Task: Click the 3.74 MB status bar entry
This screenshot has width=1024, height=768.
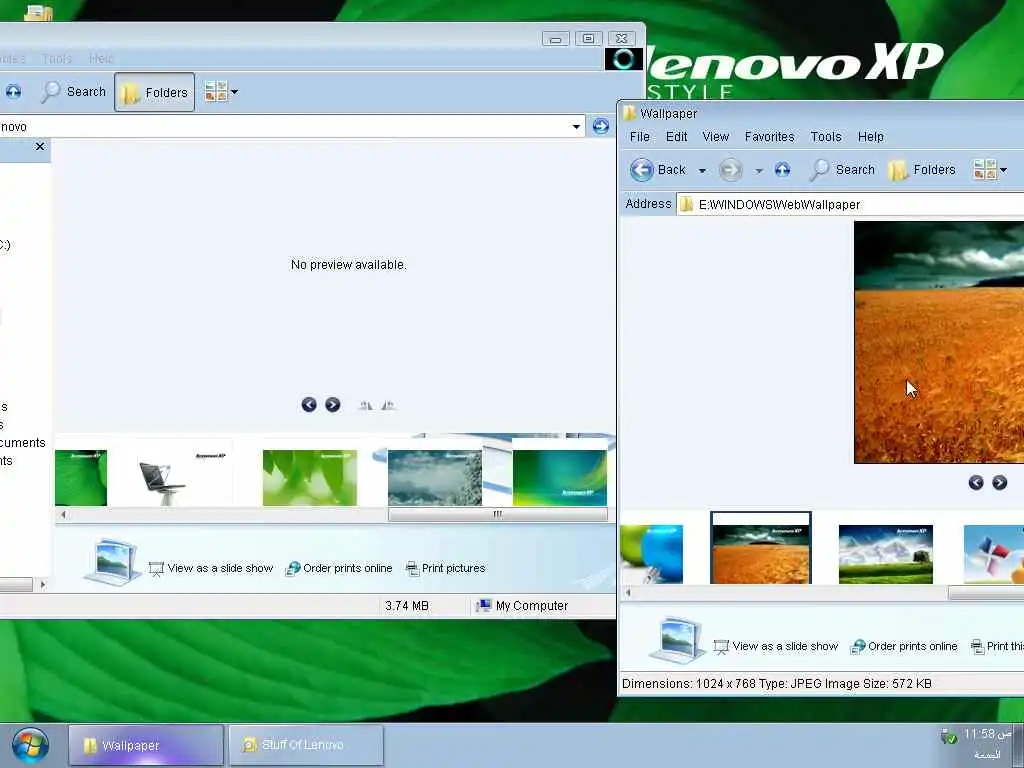Action: pos(407,606)
